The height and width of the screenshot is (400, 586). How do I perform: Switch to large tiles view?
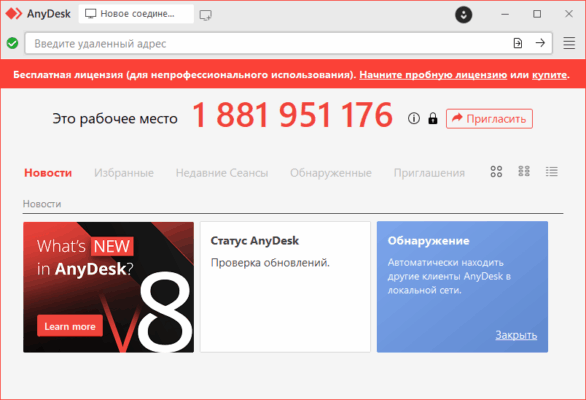[x=496, y=172]
